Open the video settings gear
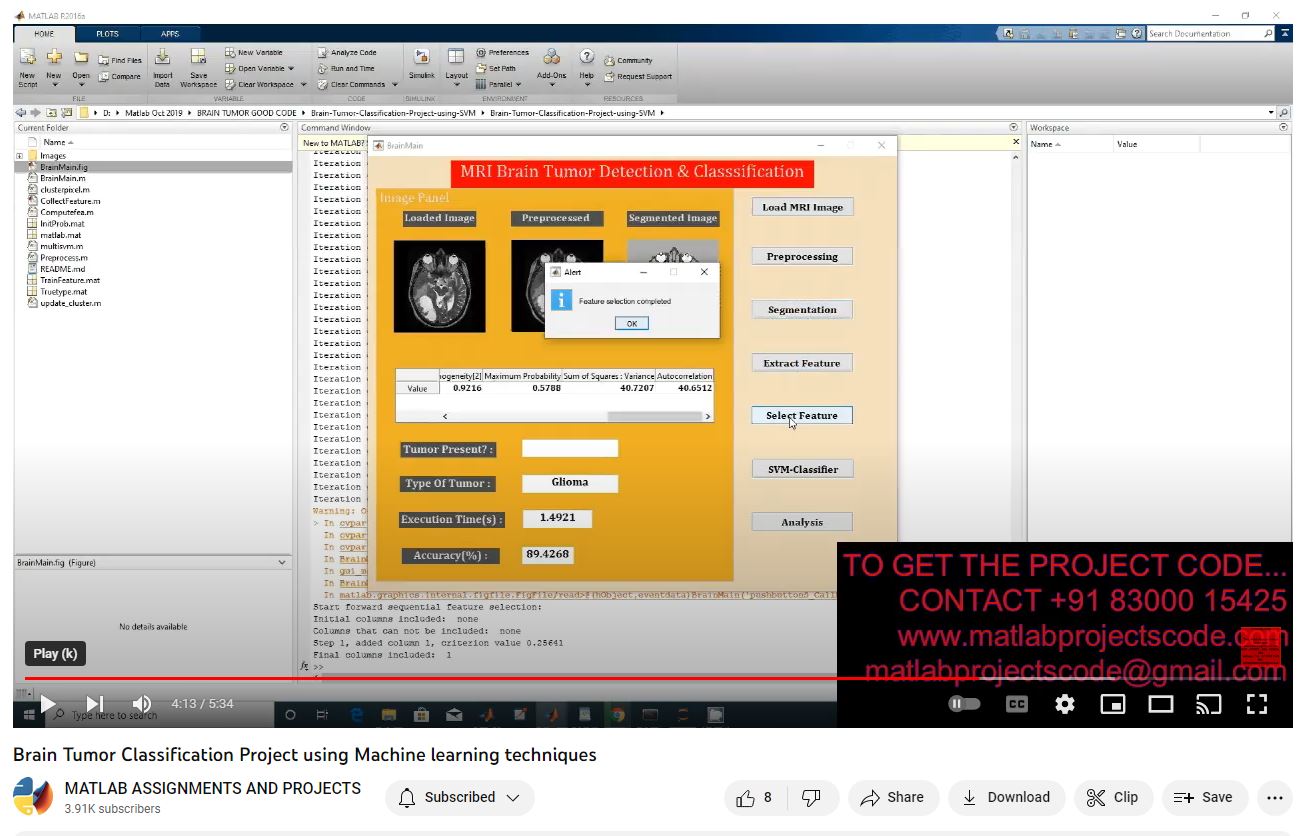This screenshot has height=836, width=1308. click(x=1065, y=704)
